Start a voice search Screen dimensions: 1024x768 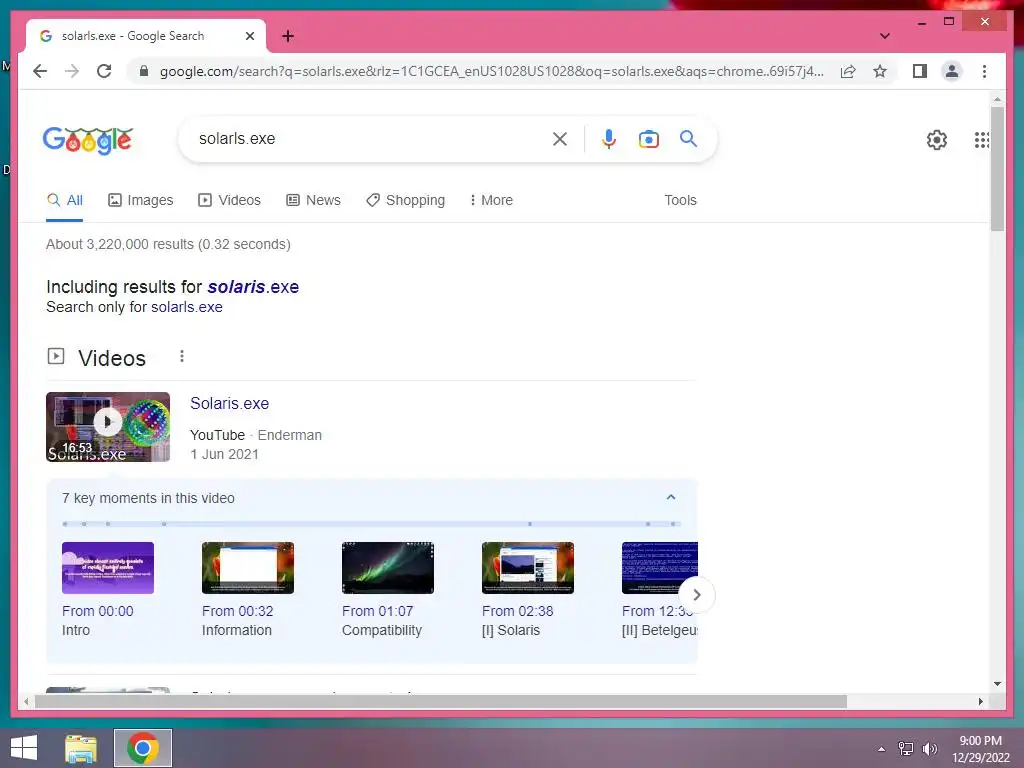(x=609, y=138)
